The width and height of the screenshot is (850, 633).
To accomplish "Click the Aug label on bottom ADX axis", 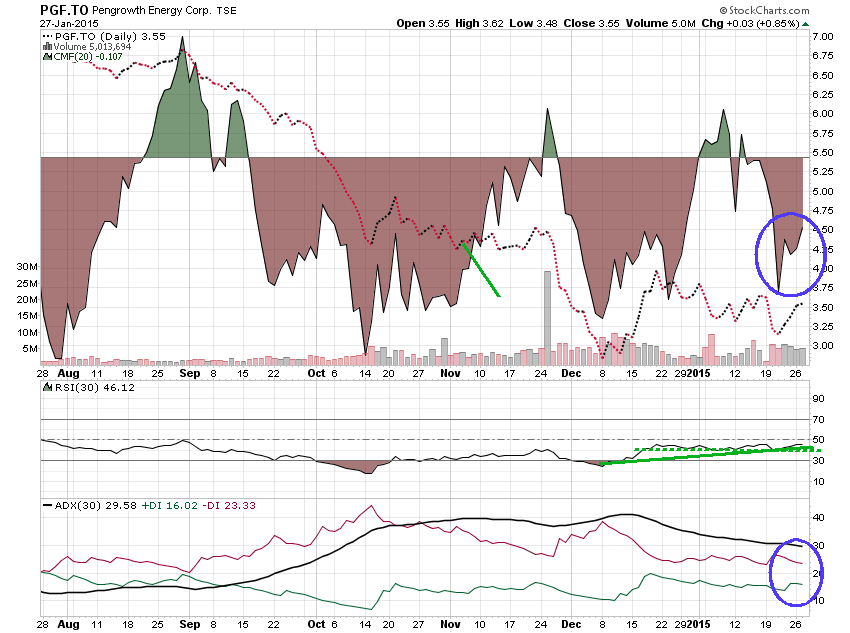I will click(x=68, y=624).
